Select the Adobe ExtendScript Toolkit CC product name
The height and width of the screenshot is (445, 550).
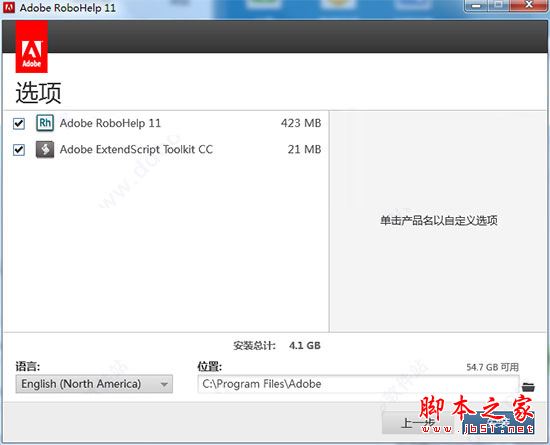pyautogui.click(x=136, y=149)
